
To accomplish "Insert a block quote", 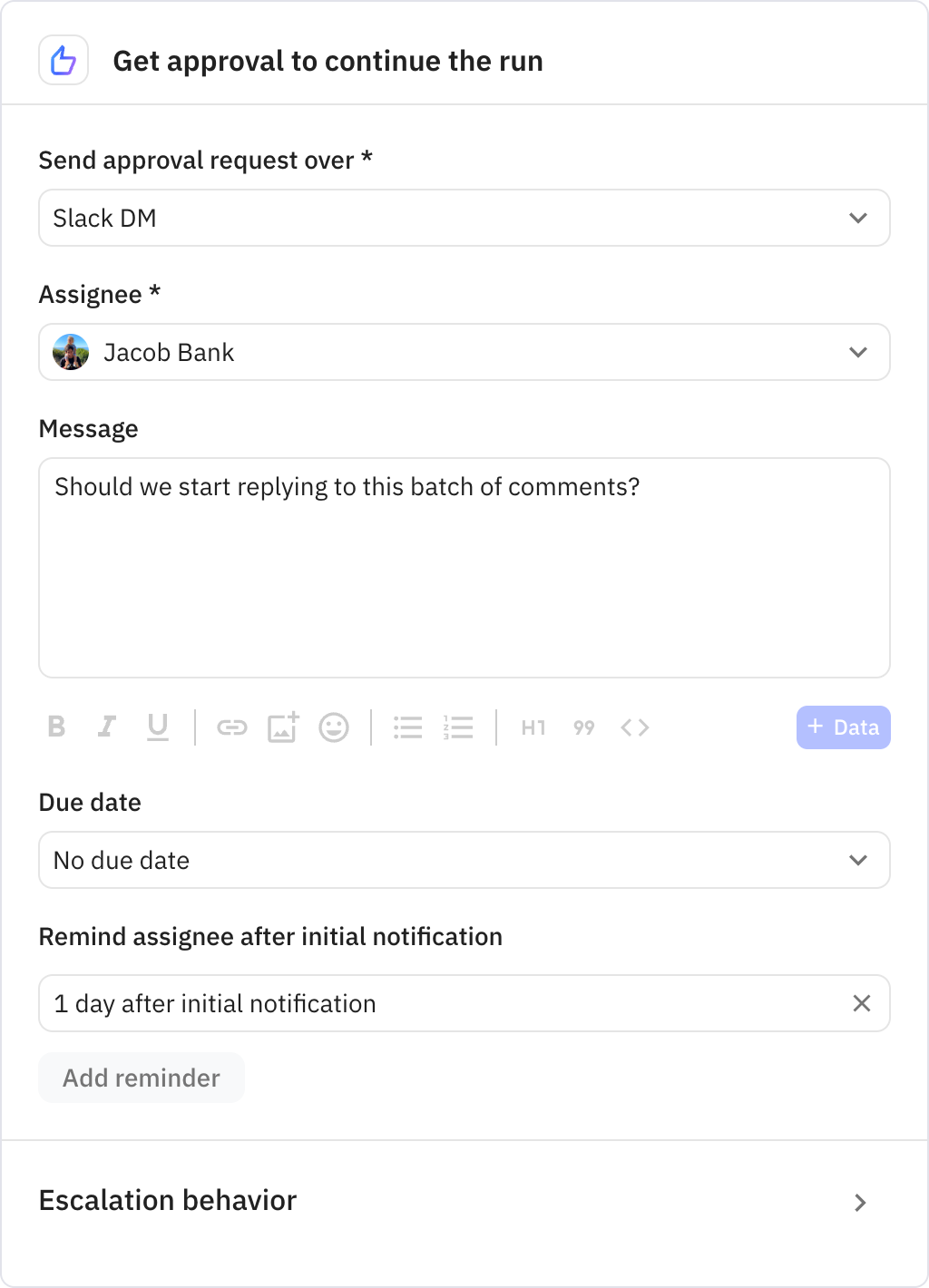I will tap(583, 727).
